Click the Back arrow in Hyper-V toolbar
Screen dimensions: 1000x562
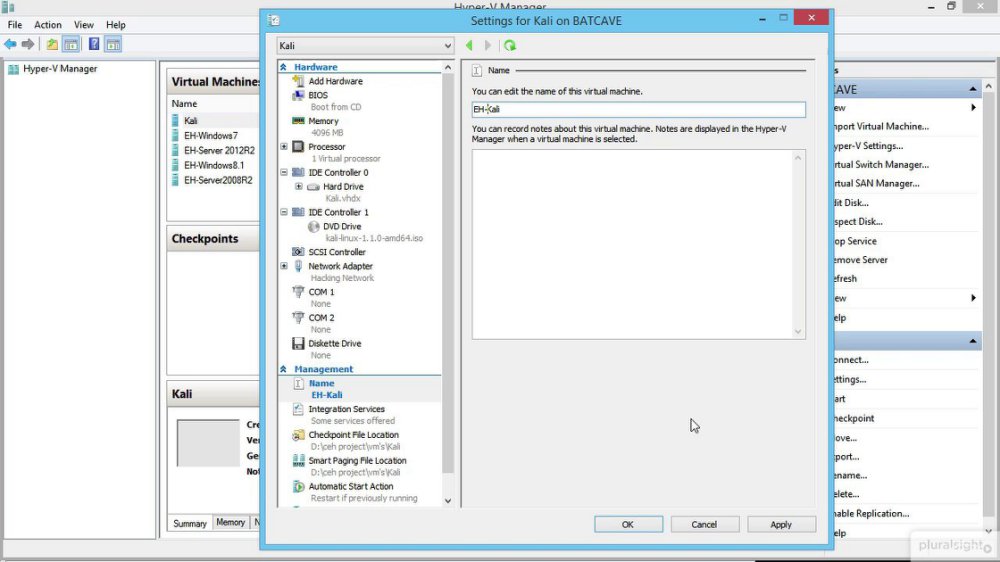pos(10,44)
